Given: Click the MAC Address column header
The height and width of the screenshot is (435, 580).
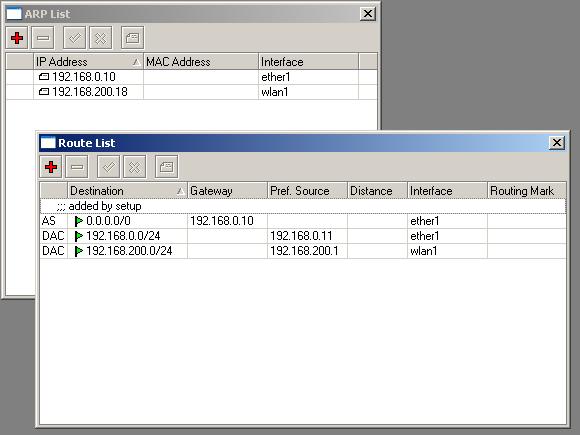Looking at the screenshot, I should click(201, 61).
